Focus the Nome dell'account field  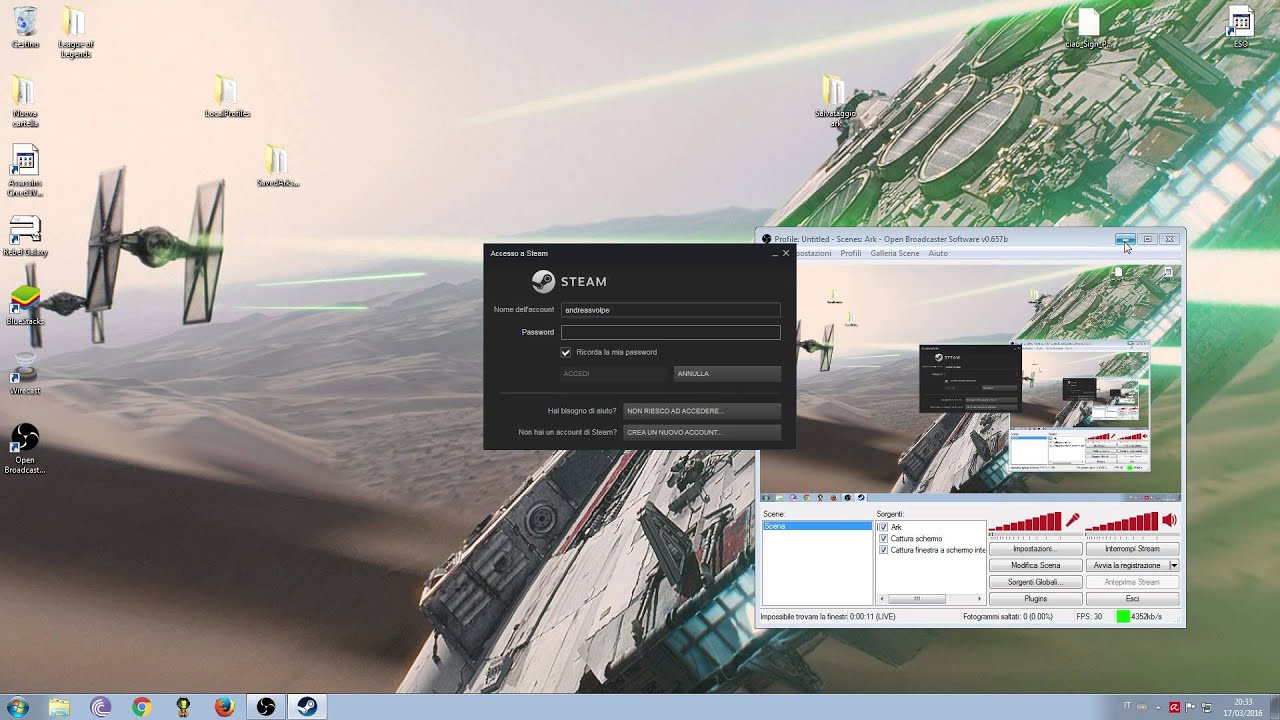point(670,310)
